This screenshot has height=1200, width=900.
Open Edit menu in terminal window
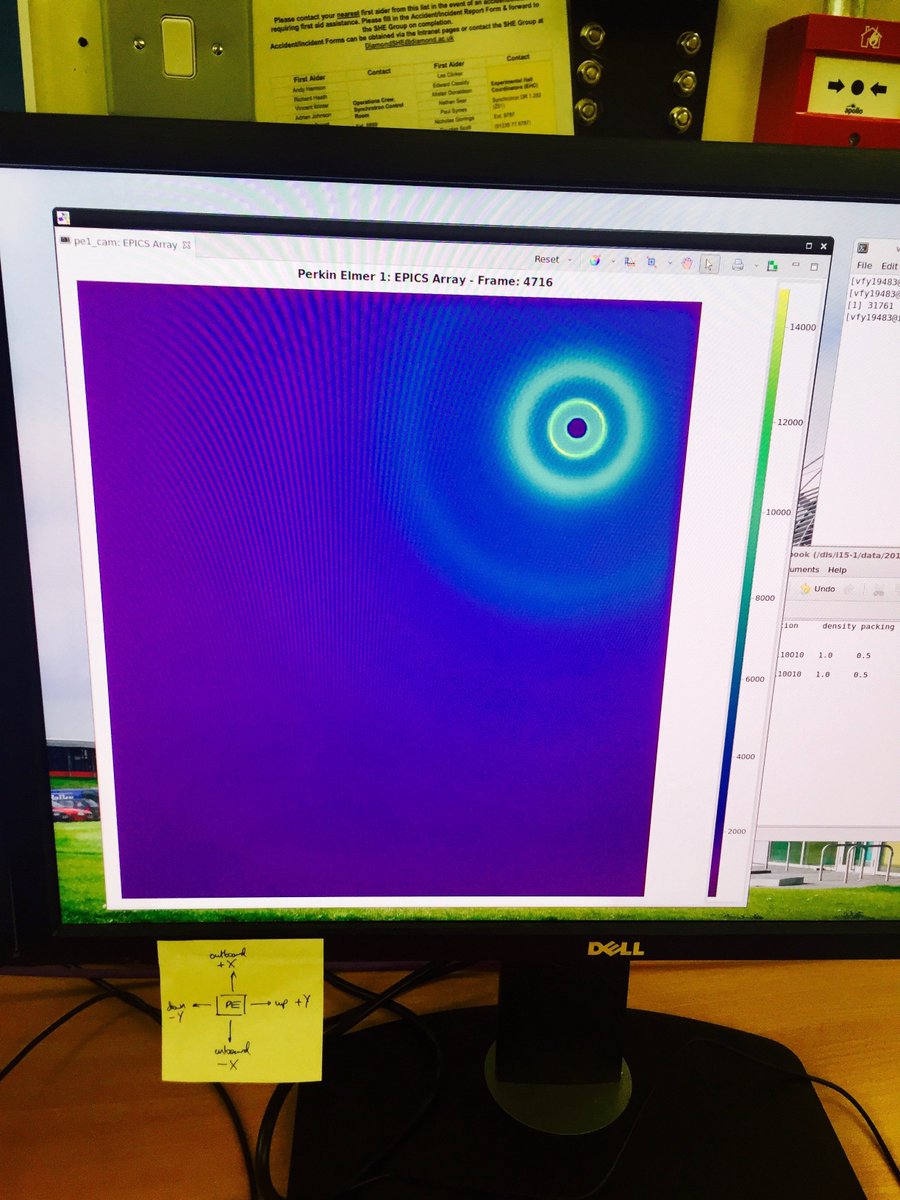tap(889, 267)
